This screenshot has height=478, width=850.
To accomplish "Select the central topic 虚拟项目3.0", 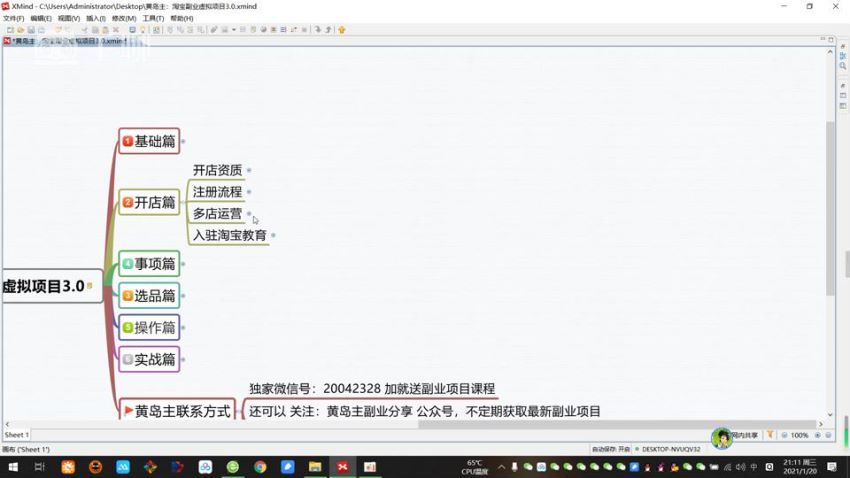I will (52, 286).
